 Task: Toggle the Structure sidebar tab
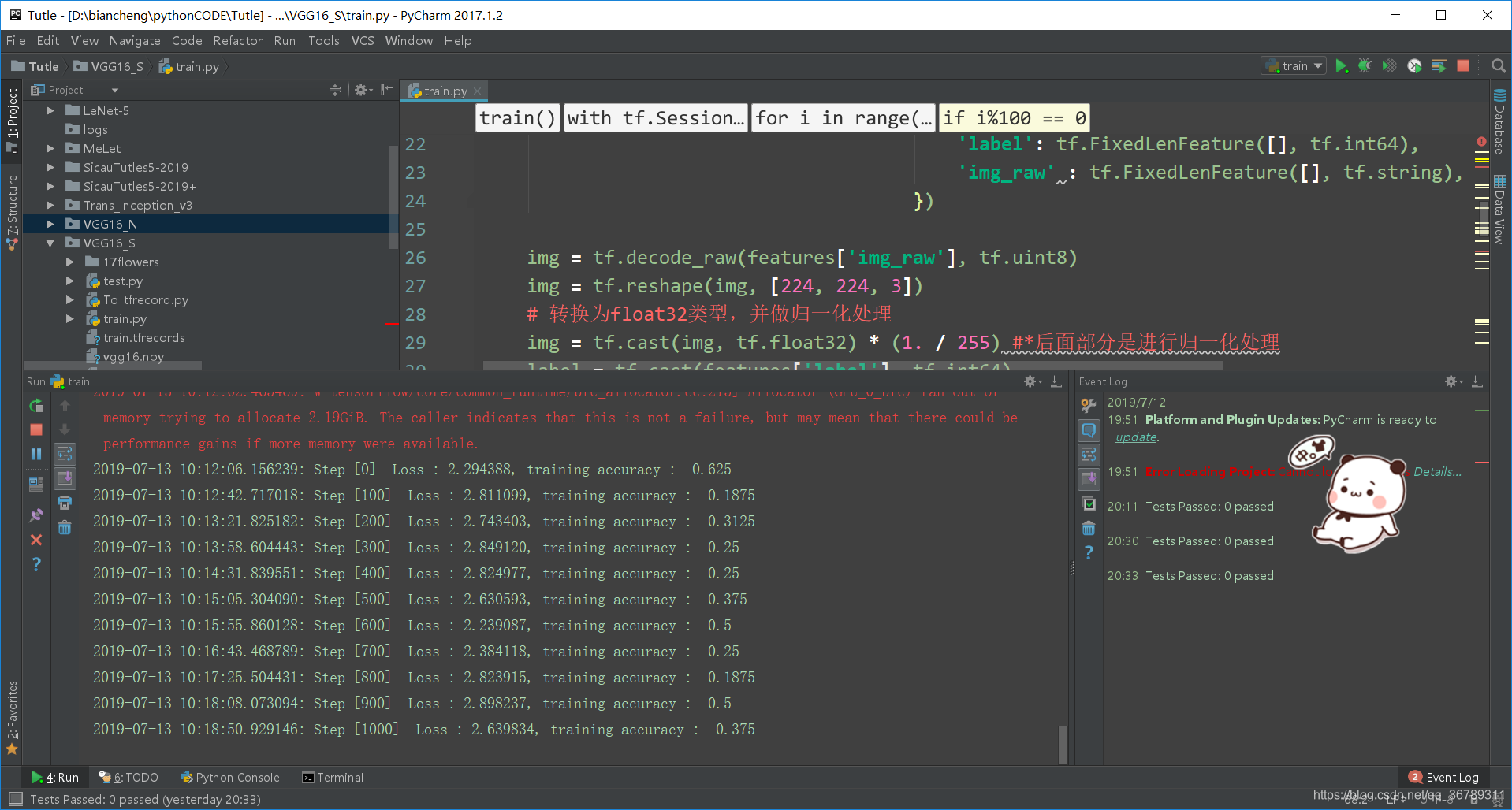(12, 212)
